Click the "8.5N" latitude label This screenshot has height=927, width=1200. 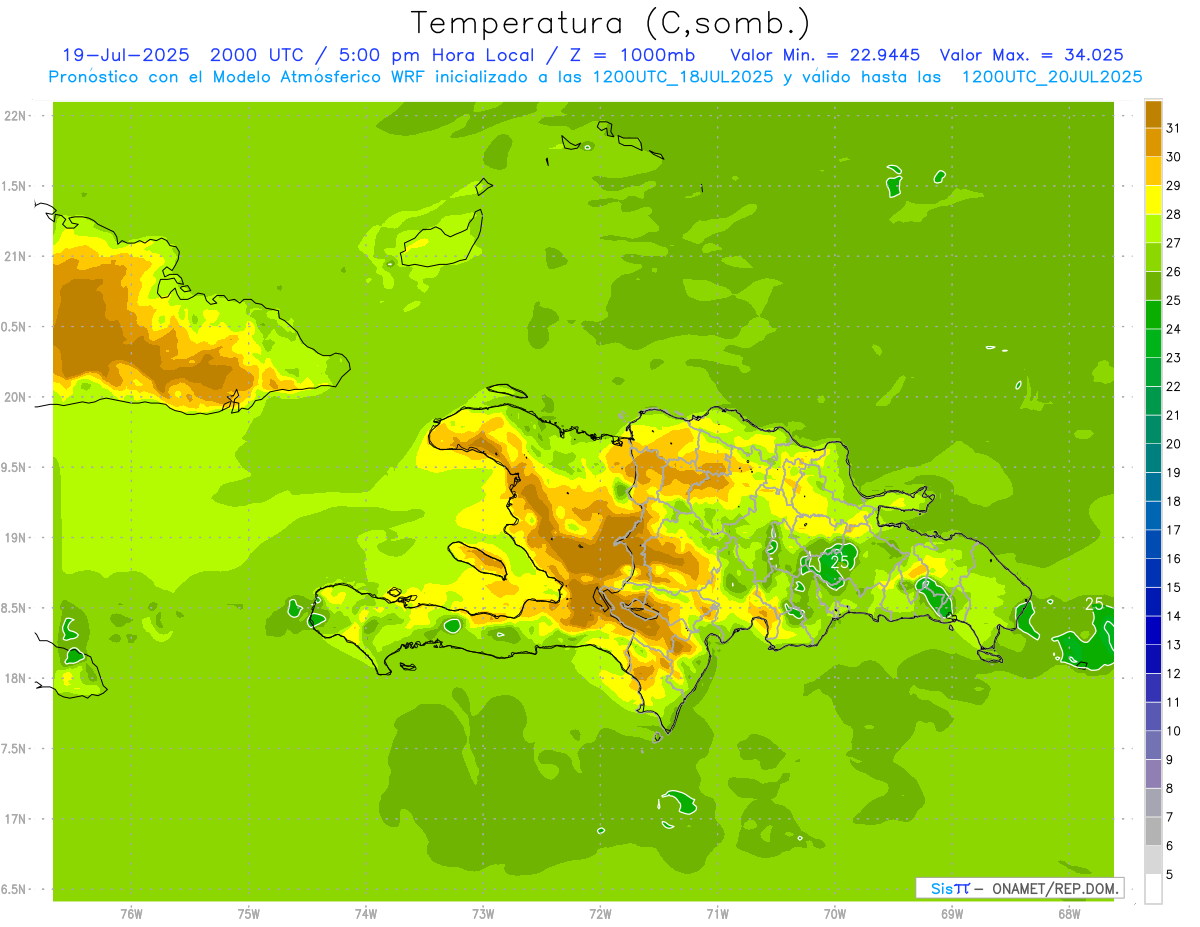[15, 608]
